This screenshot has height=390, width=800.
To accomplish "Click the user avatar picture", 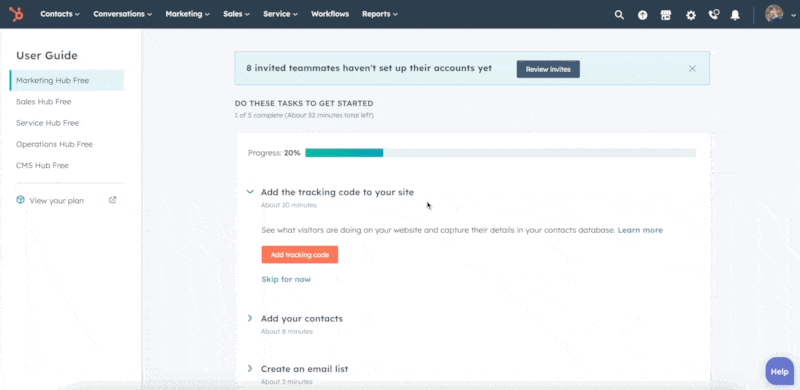I will (x=774, y=14).
